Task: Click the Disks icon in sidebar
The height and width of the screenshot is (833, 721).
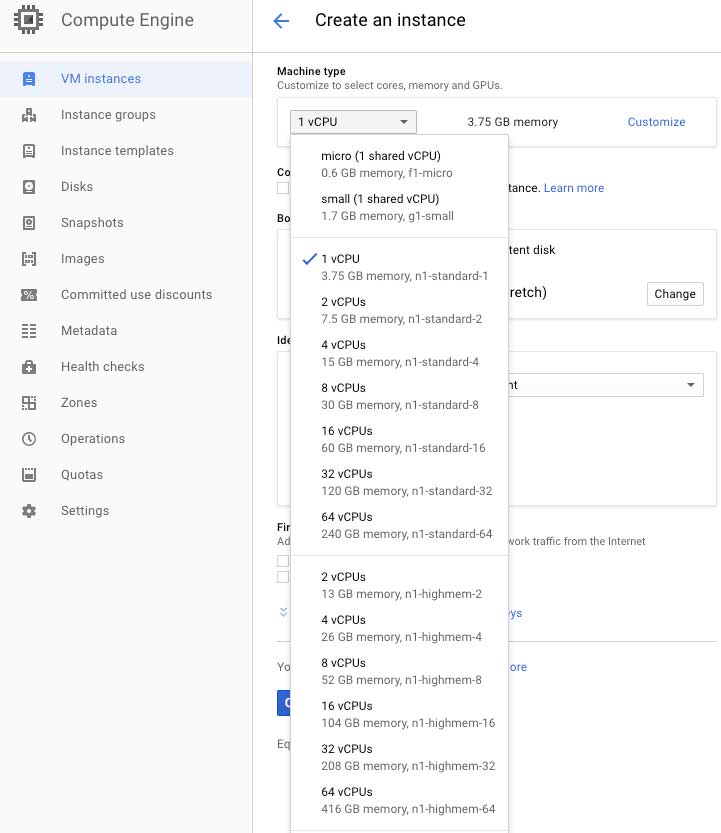Action: coord(29,187)
